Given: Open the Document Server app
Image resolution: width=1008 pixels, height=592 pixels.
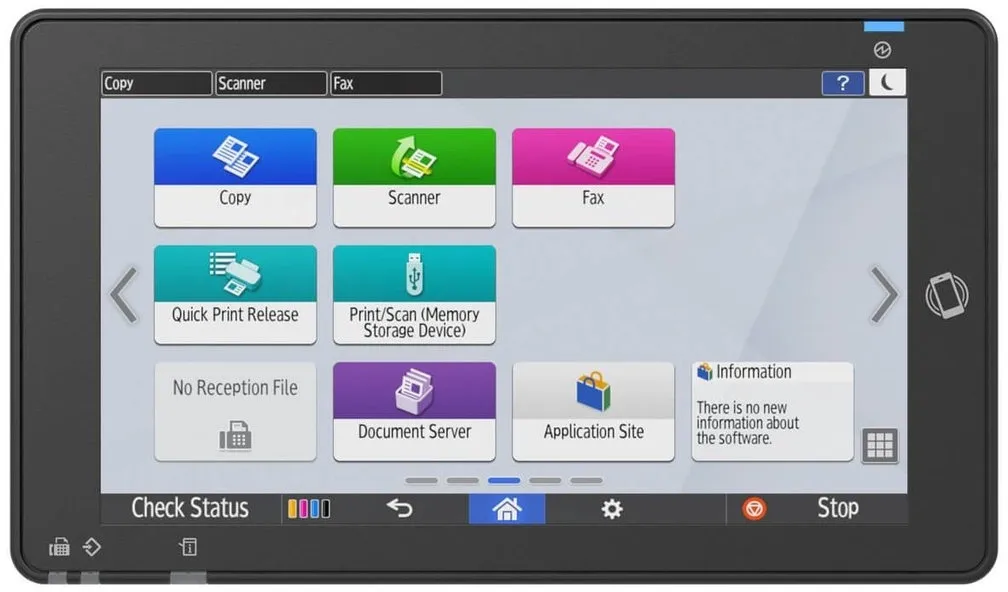Looking at the screenshot, I should [414, 411].
